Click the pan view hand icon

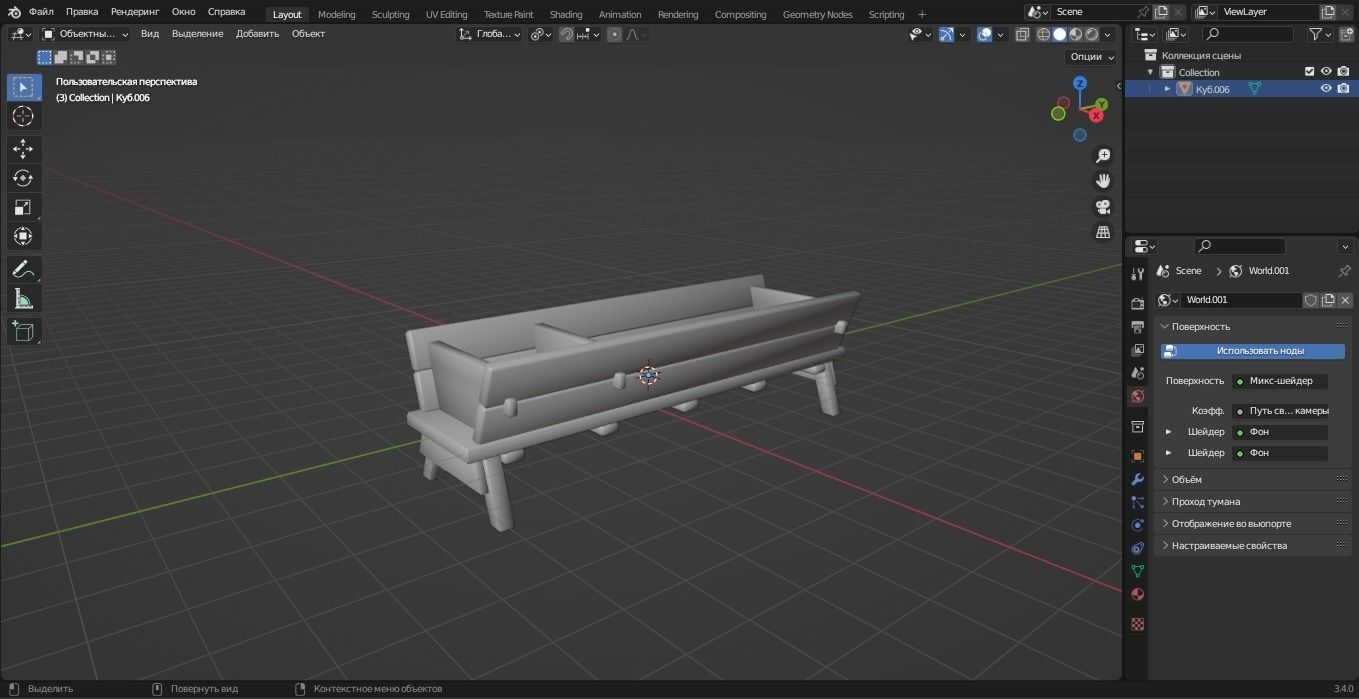(x=1103, y=181)
